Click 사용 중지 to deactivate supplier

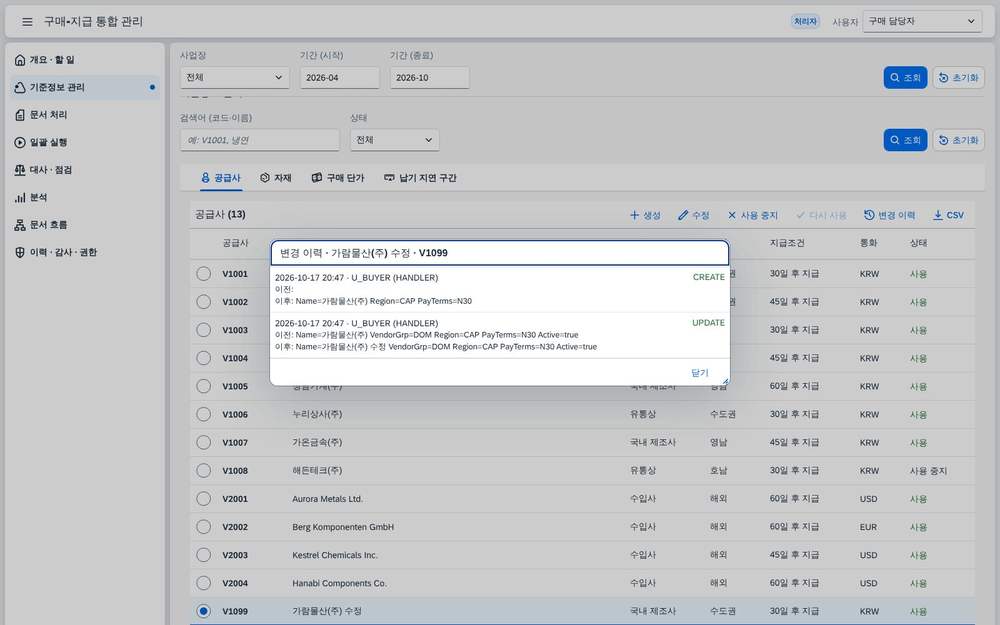click(x=753, y=216)
